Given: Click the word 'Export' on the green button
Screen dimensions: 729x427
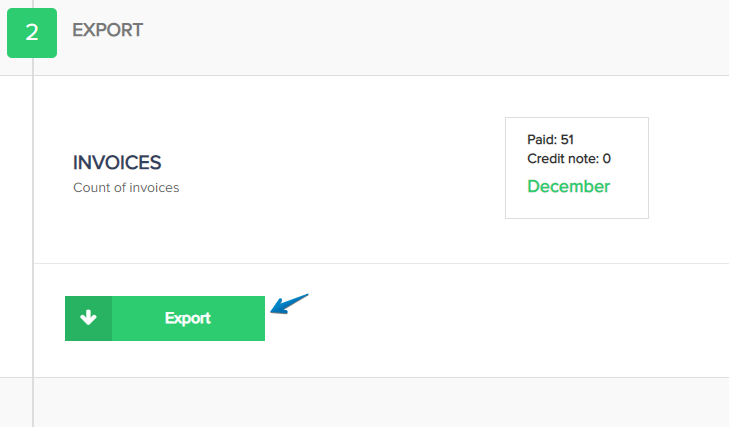Looking at the screenshot, I should click(x=188, y=318).
